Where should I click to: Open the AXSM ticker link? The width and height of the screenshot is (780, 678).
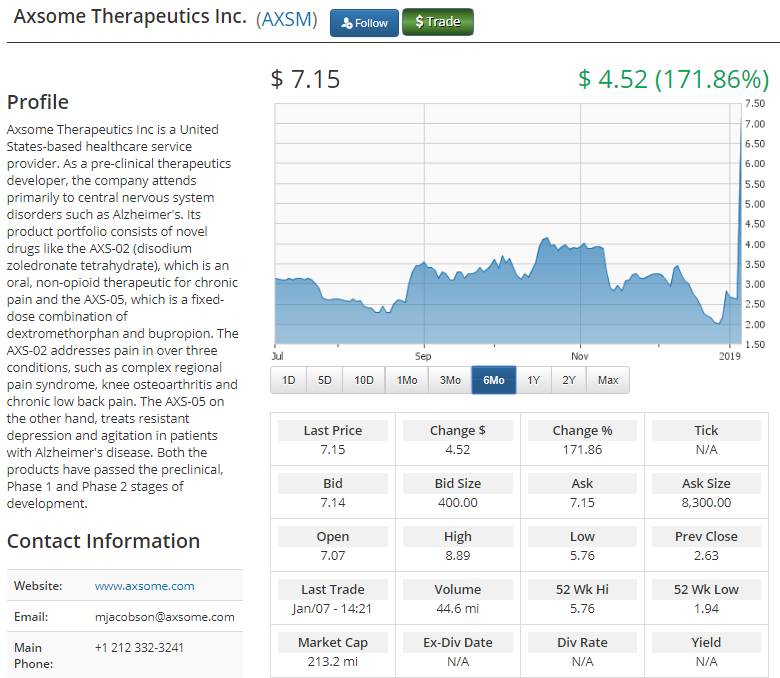[287, 19]
